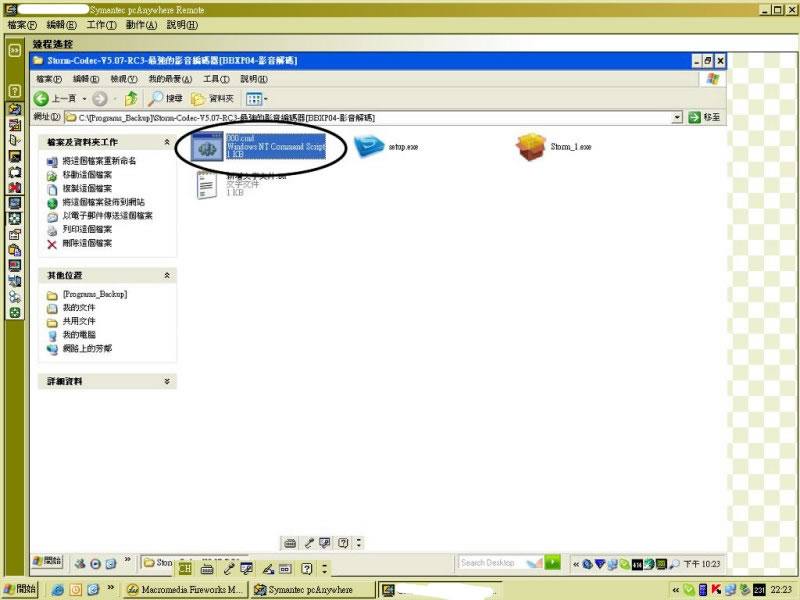
Task: Click the remote tray clock showing 下午 10:23
Action: 702,564
